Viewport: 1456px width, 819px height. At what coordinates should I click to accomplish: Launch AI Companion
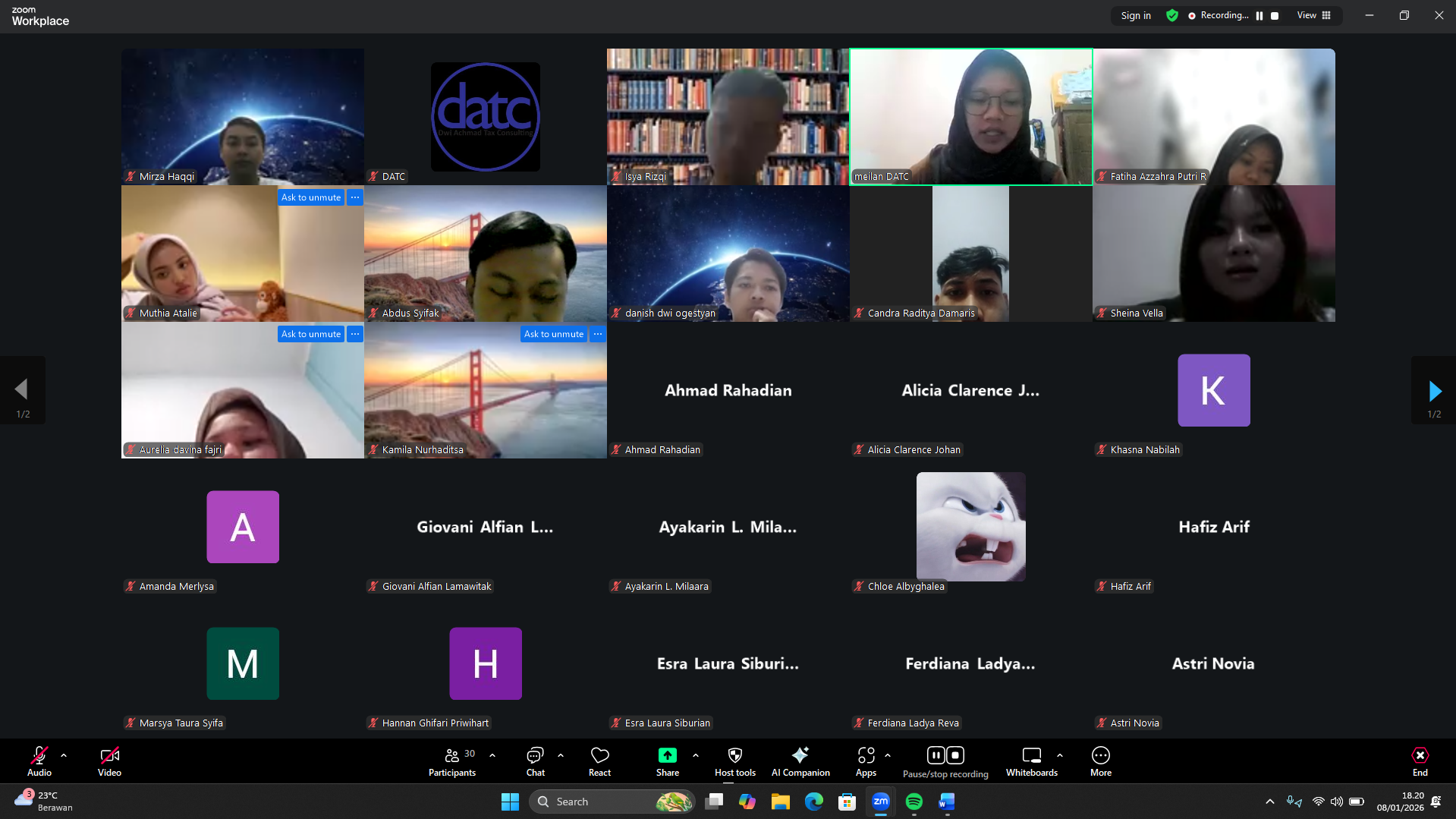tap(800, 761)
